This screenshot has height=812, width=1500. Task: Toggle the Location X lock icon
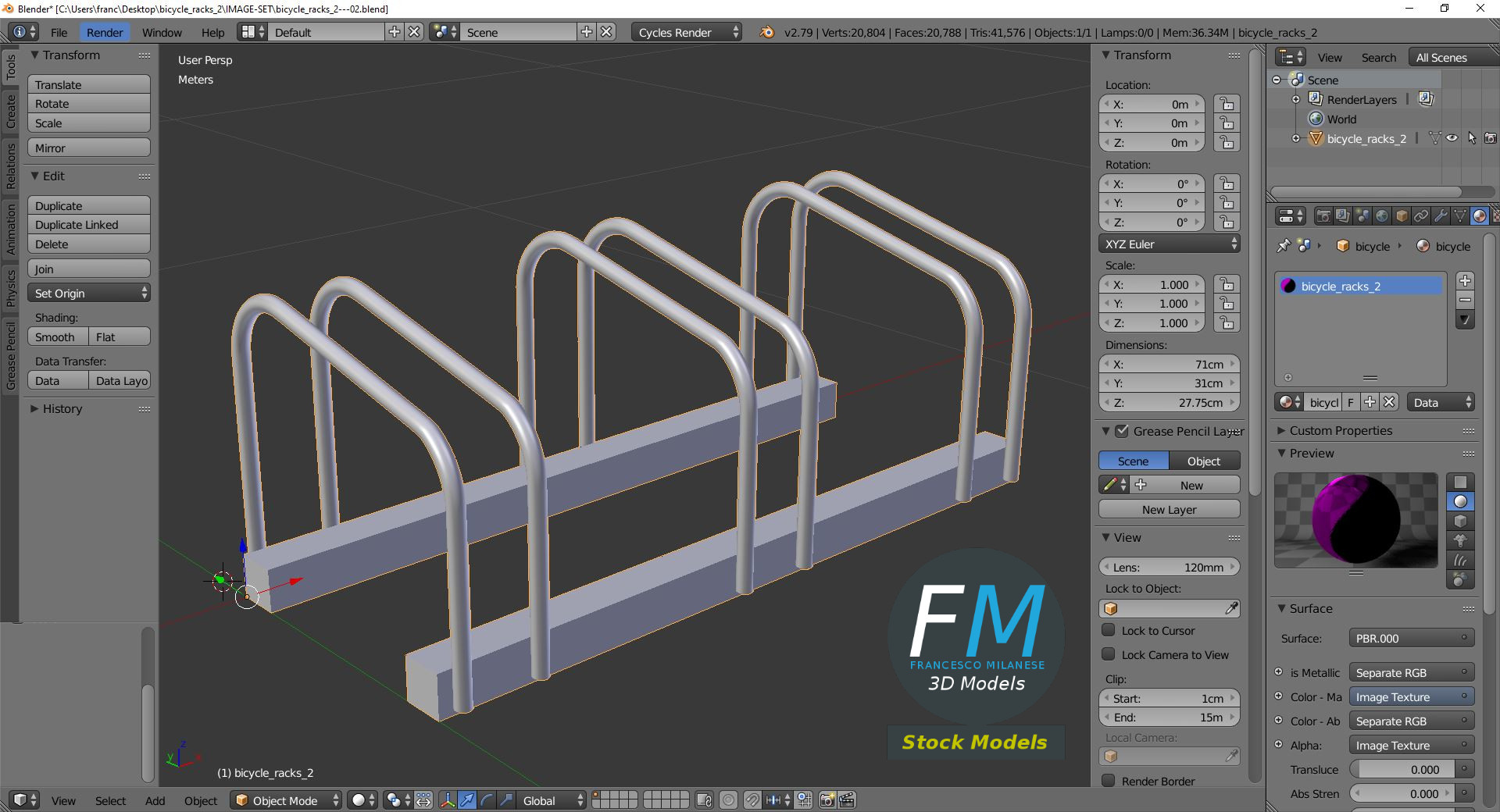tap(1227, 104)
